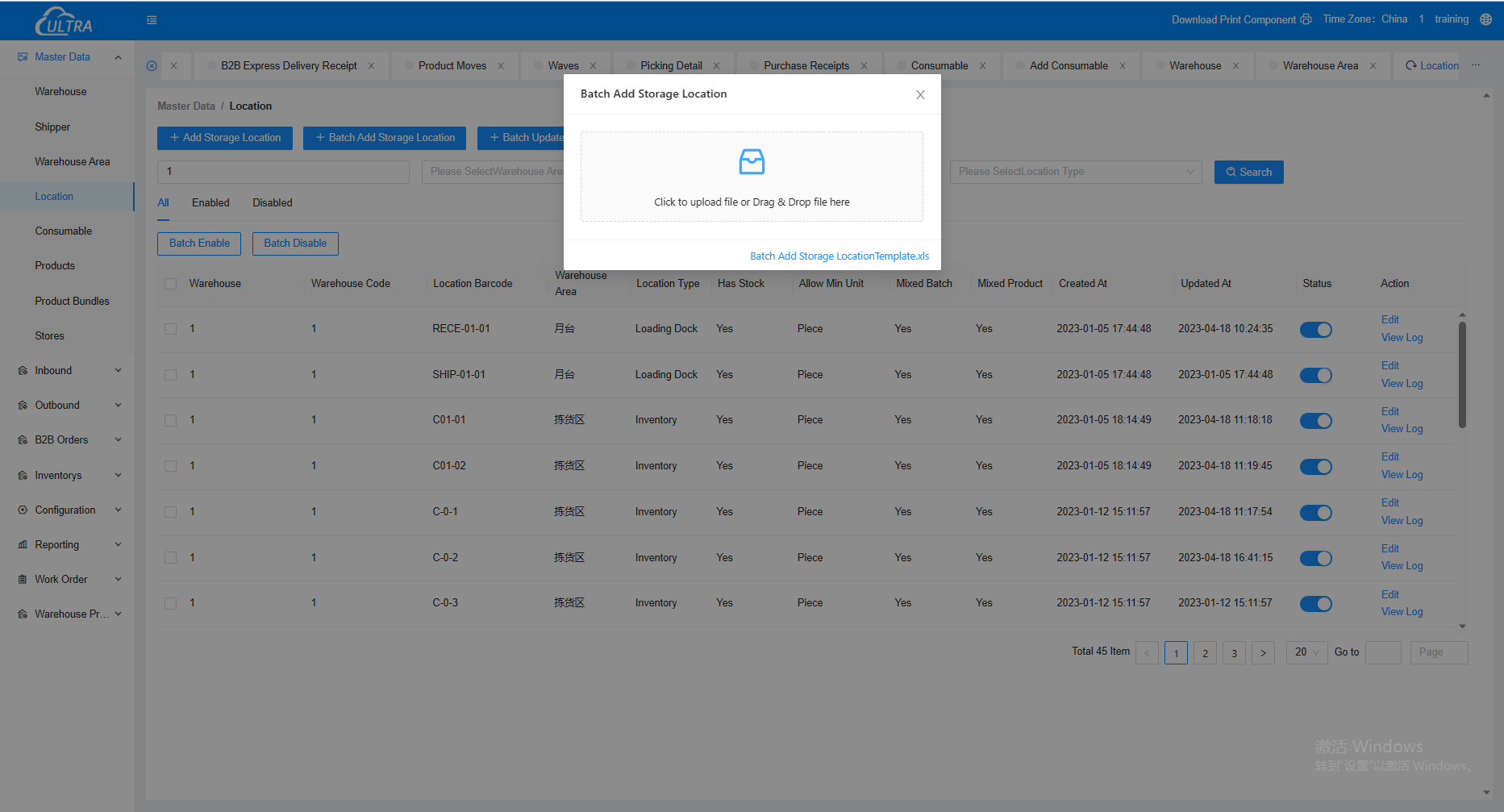
Task: Select Warehouse Area in sidebar
Action: 73,162
